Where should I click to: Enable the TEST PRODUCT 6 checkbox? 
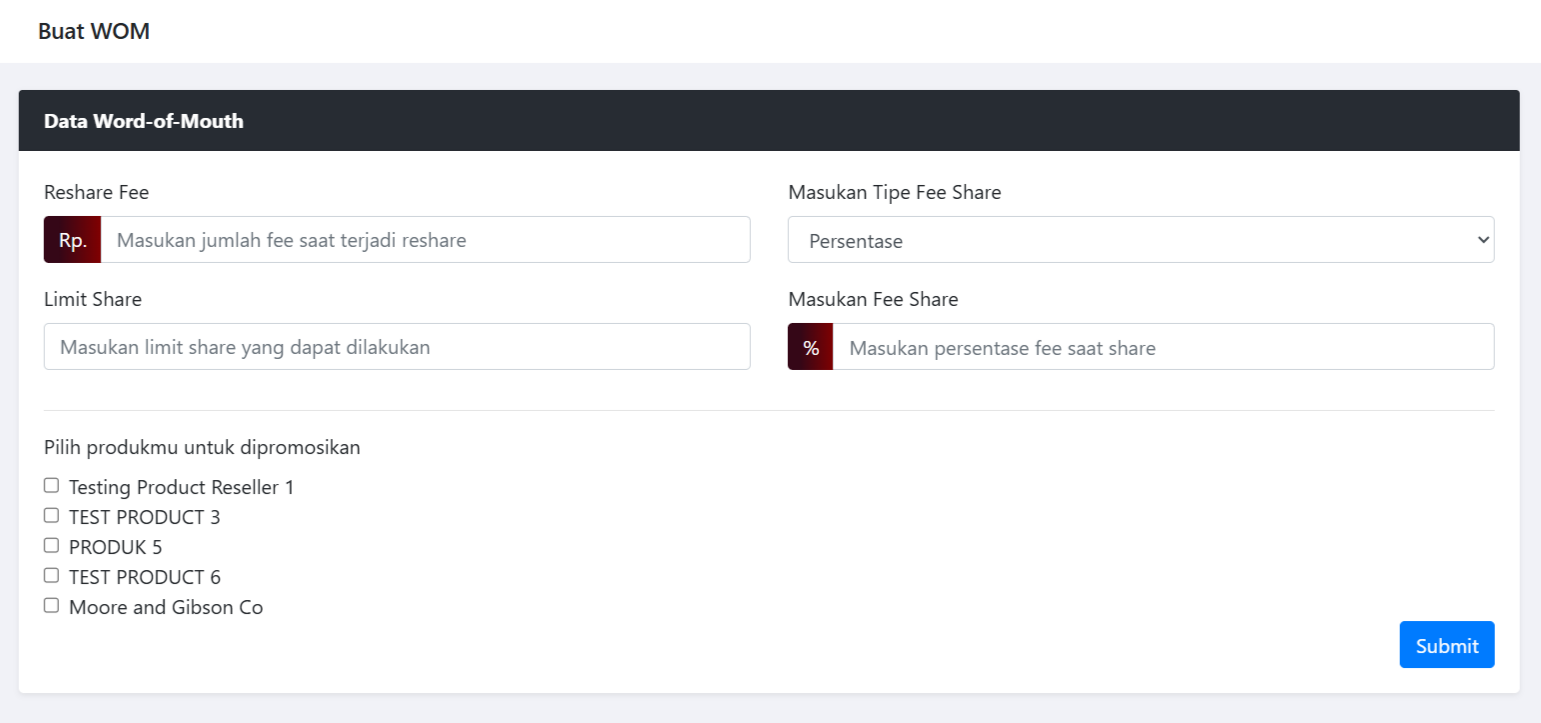click(x=52, y=576)
